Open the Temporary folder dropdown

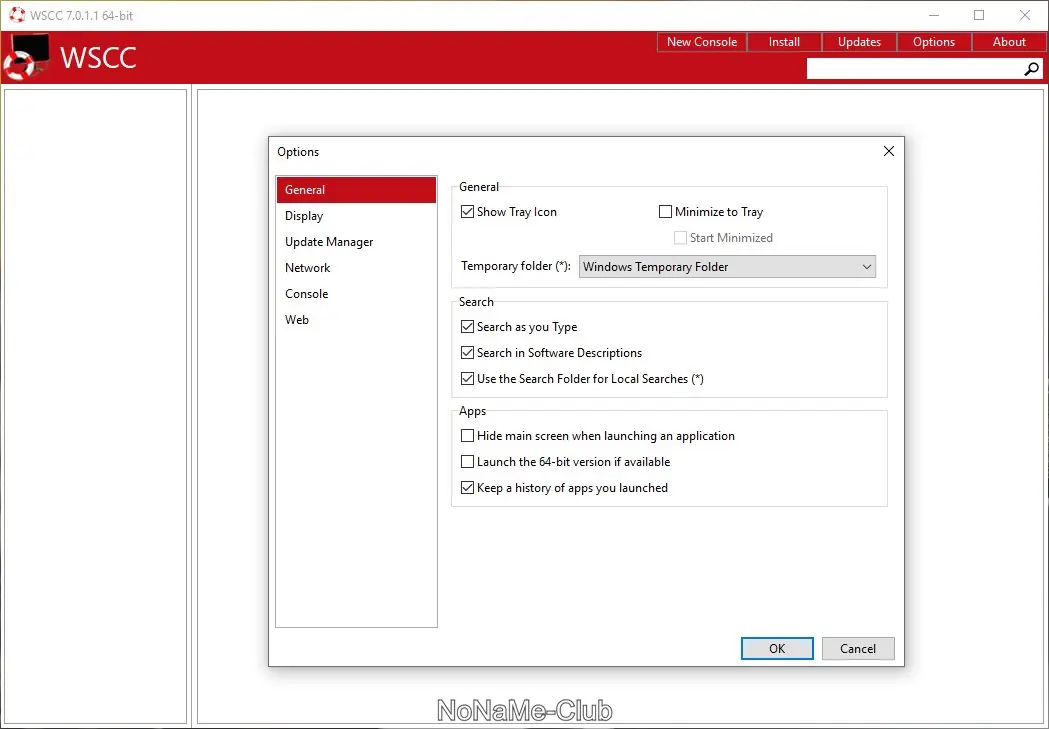(x=727, y=267)
